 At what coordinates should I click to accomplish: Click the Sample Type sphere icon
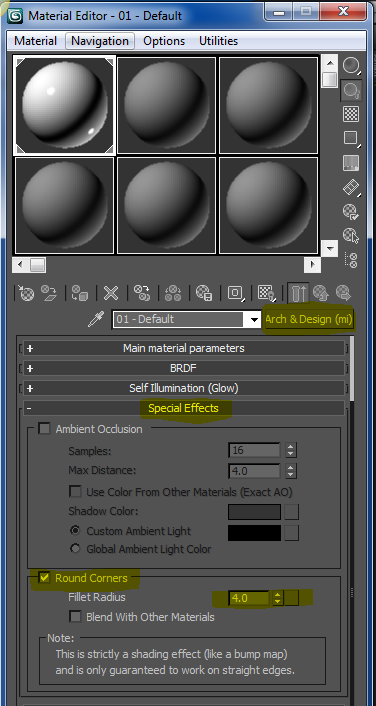(x=351, y=66)
